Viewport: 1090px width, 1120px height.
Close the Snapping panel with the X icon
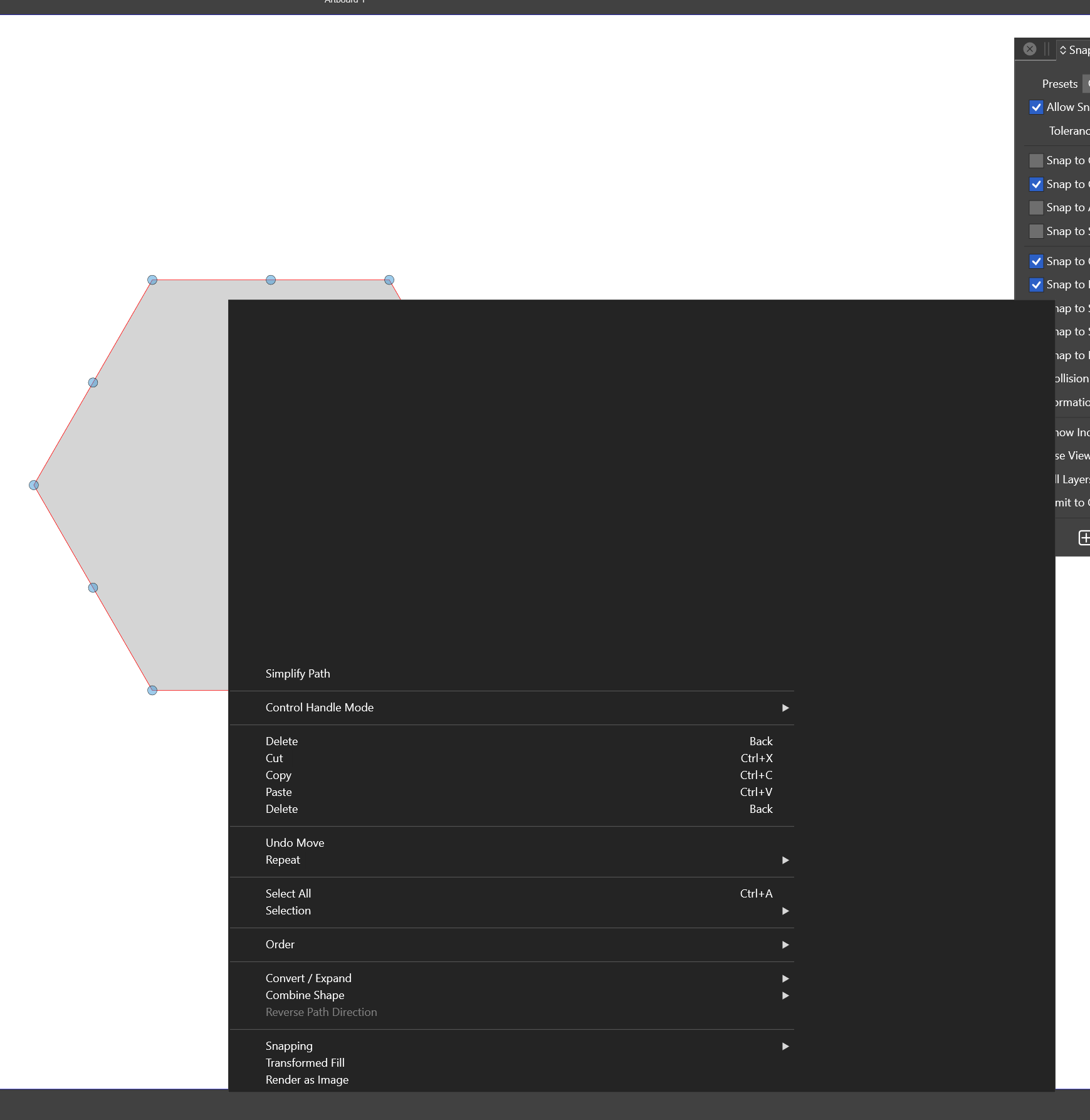click(1029, 49)
